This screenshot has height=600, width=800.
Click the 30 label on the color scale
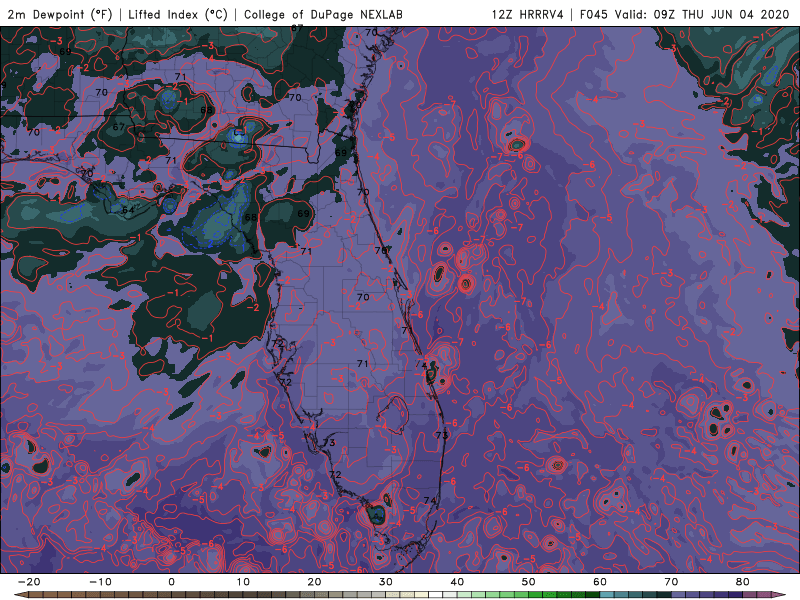pyautogui.click(x=386, y=582)
